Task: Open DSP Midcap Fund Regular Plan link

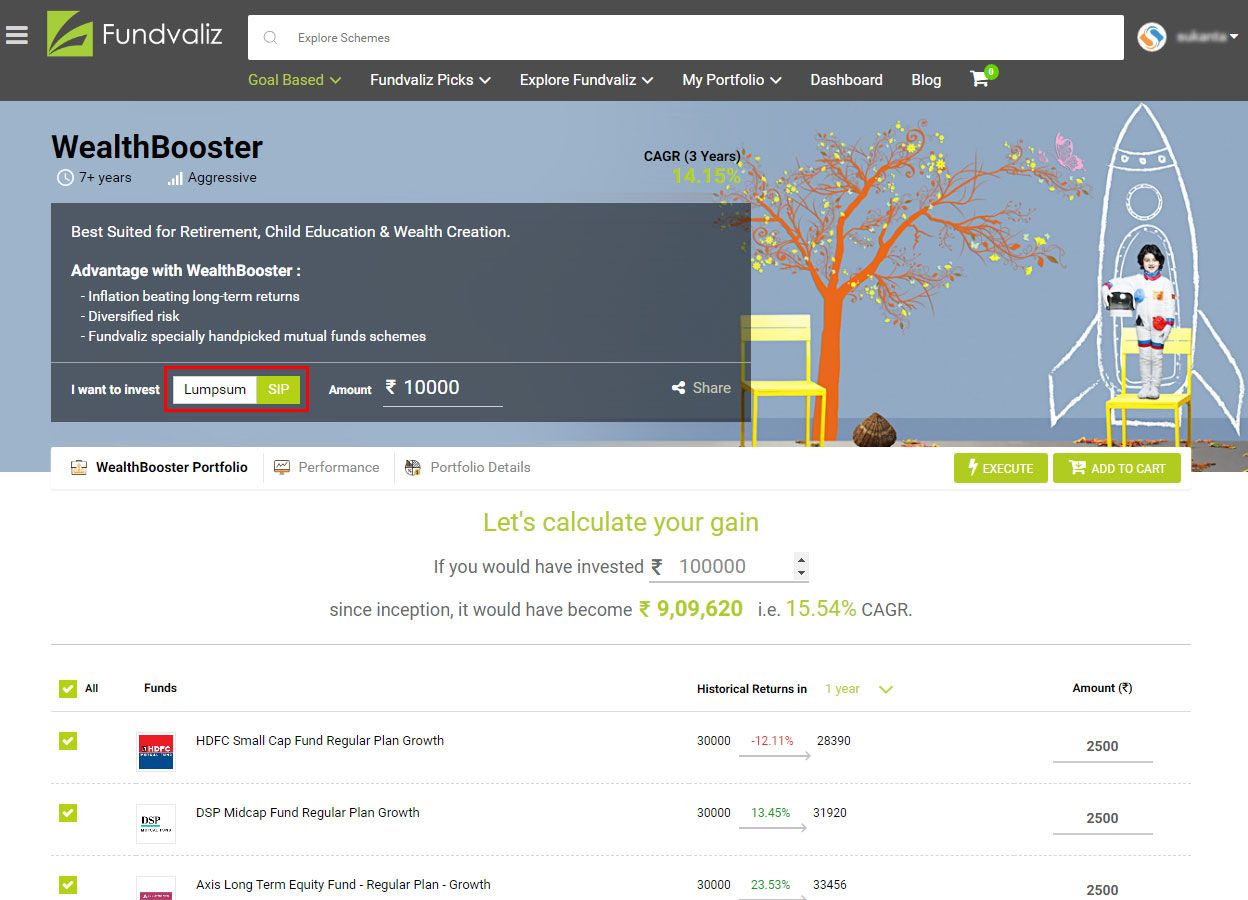Action: click(308, 813)
